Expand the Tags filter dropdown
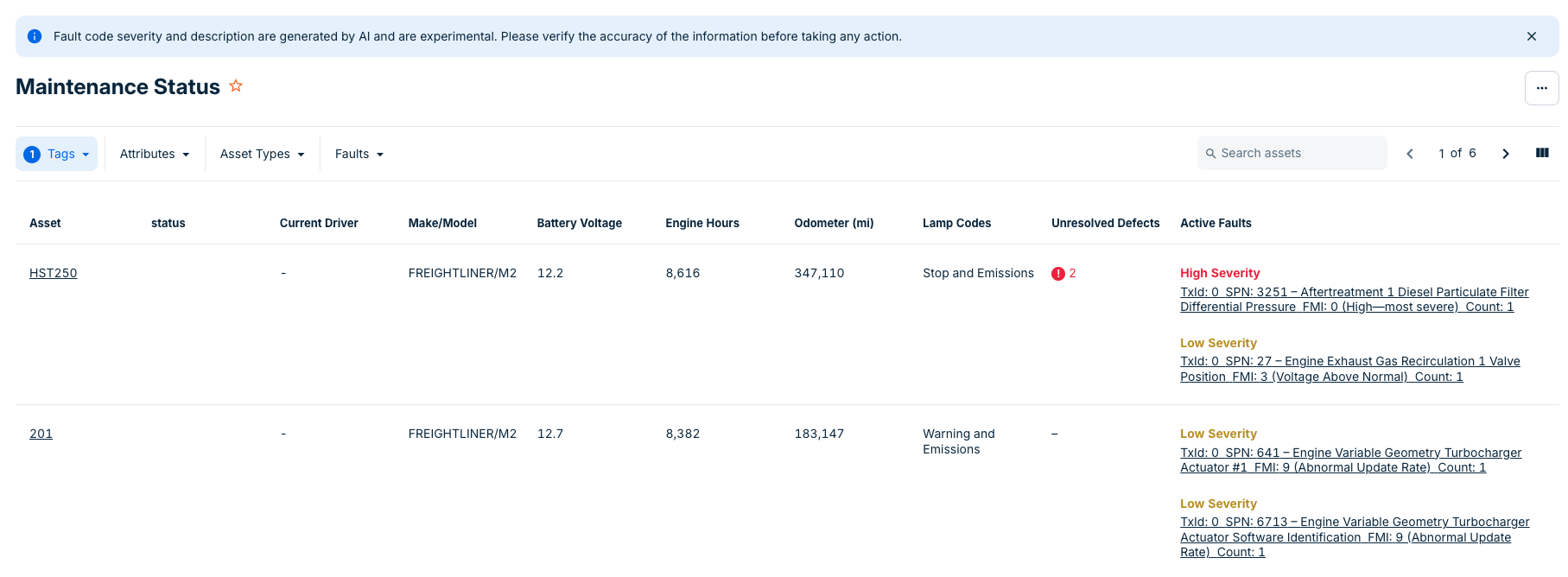This screenshot has width=1568, height=577. (57, 154)
